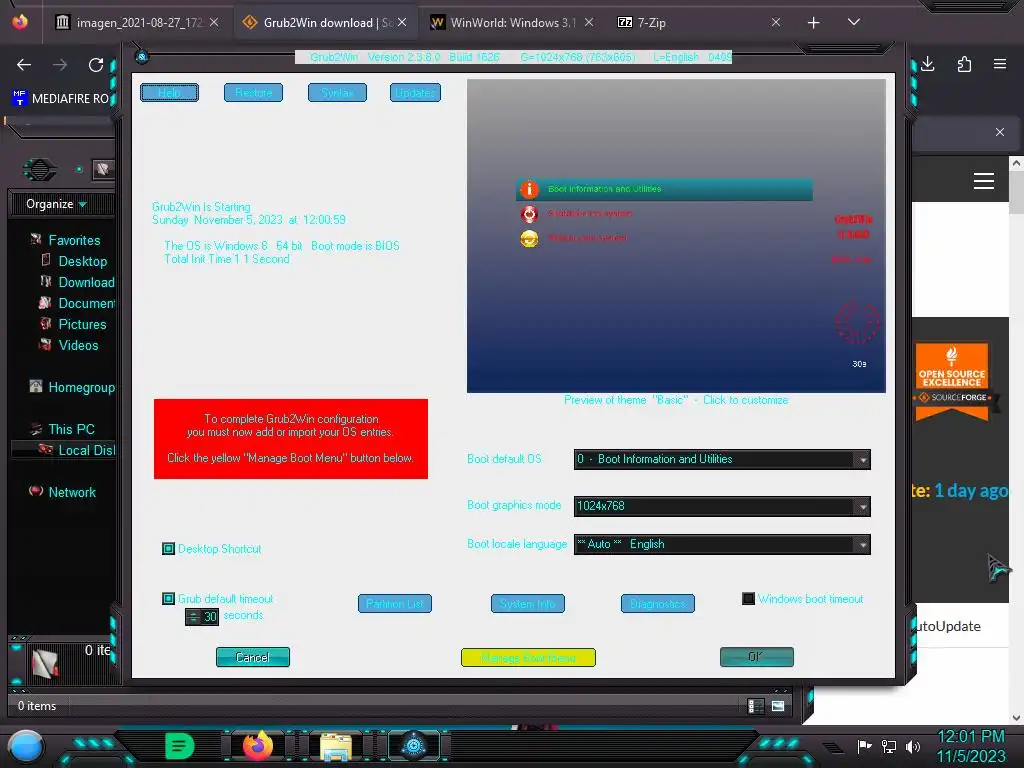Open a new browser tab
The image size is (1024, 768).
coord(814,23)
